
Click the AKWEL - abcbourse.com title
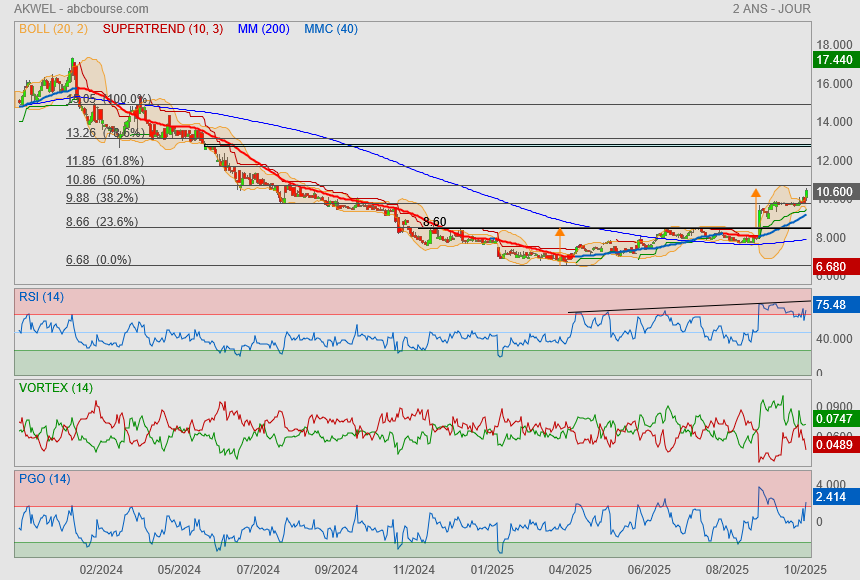coord(74,9)
